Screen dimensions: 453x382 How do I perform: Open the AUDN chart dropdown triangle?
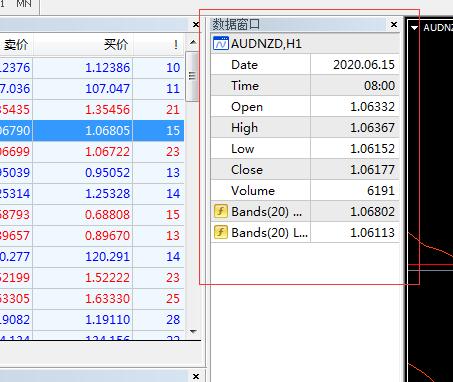point(414,28)
